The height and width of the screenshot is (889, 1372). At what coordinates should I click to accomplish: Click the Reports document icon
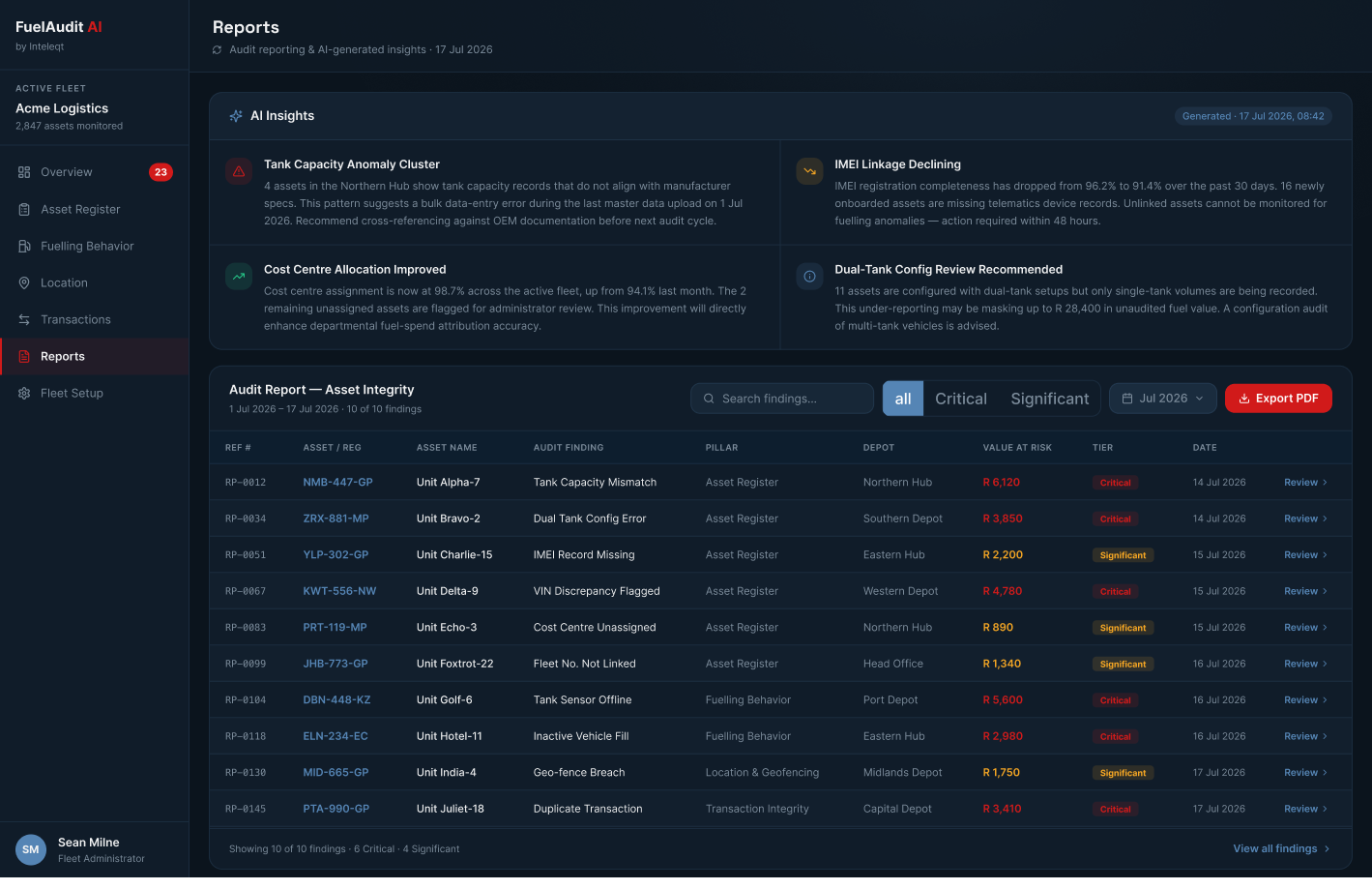(24, 356)
